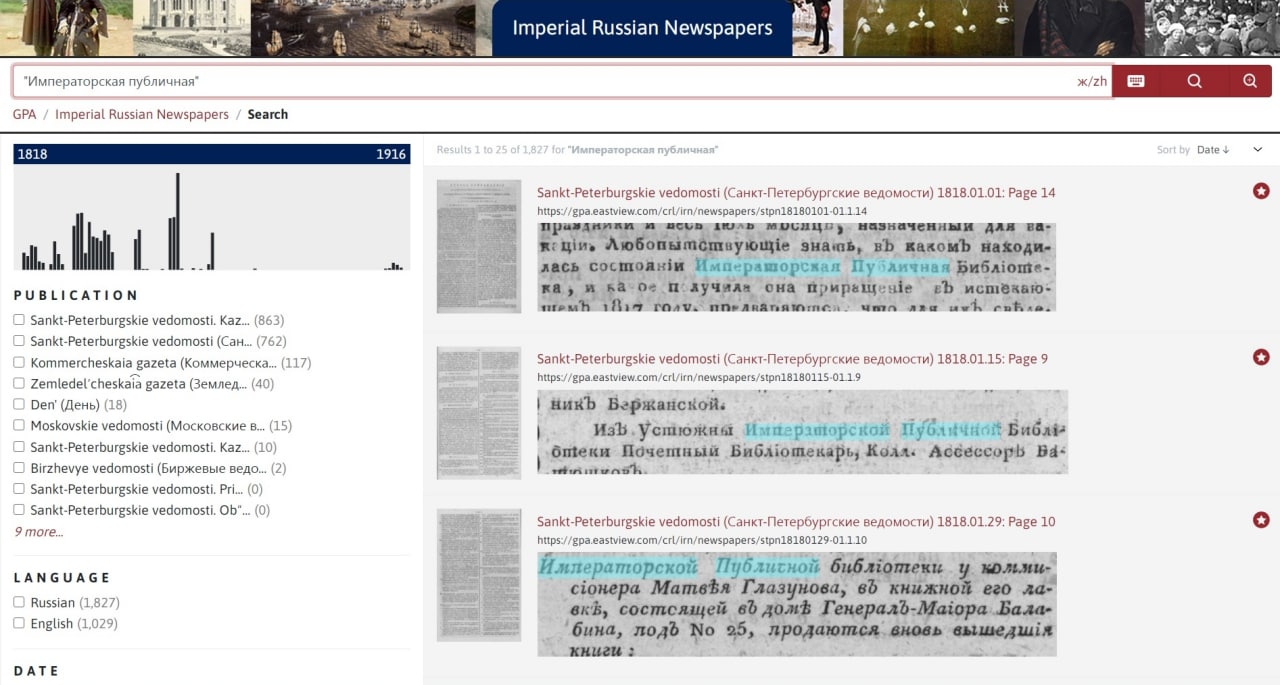Open result title 1818.01.01: Page 14

coord(796,193)
